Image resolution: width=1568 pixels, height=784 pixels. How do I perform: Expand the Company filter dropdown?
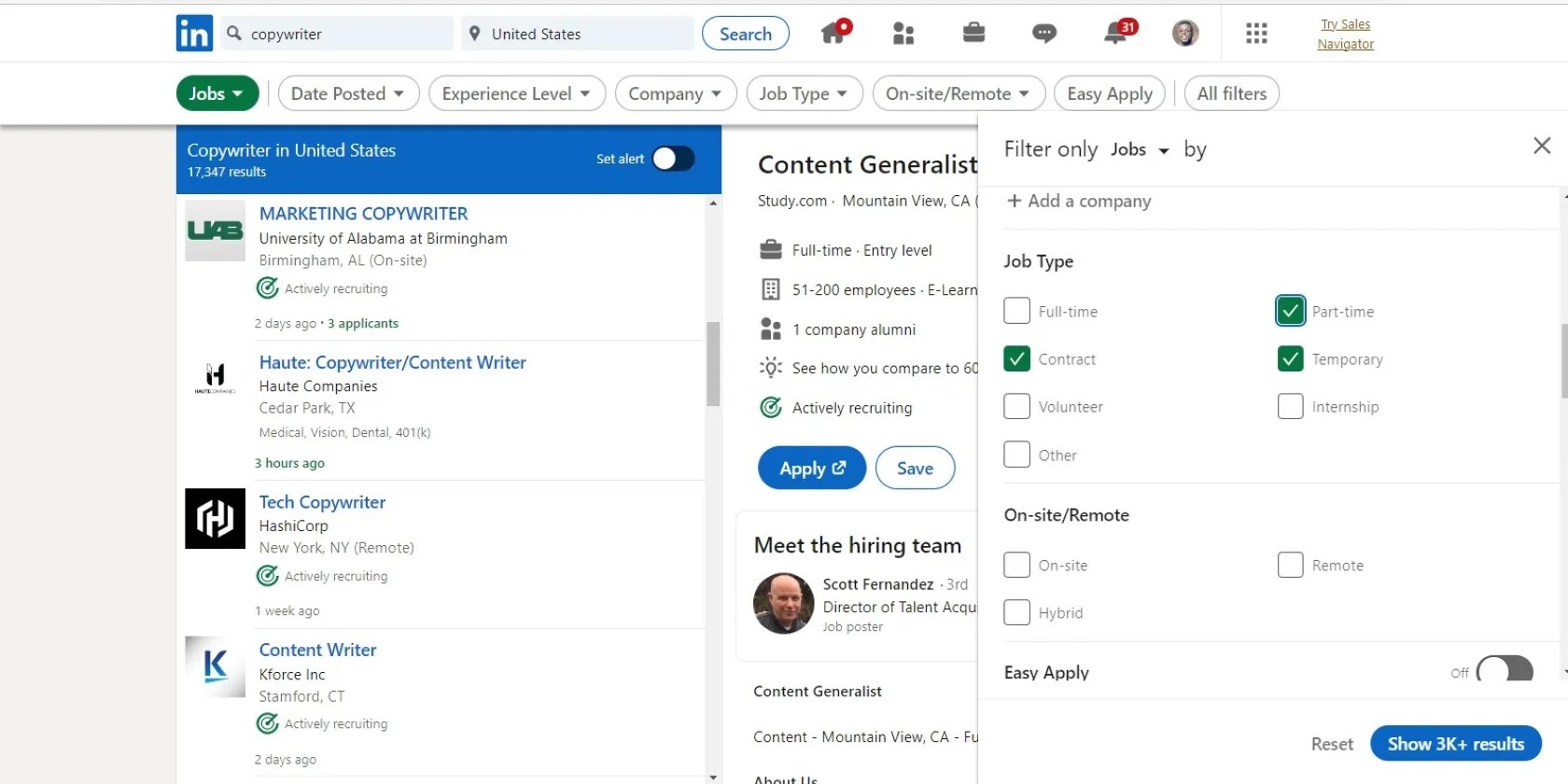[x=676, y=93]
